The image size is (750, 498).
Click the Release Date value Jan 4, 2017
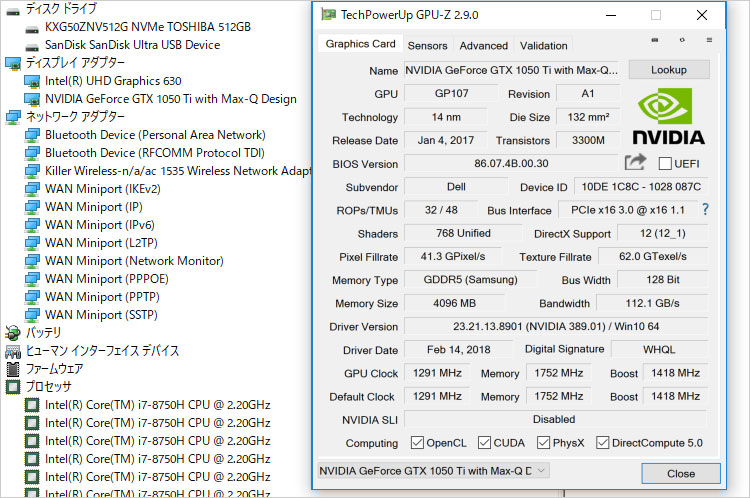(445, 140)
